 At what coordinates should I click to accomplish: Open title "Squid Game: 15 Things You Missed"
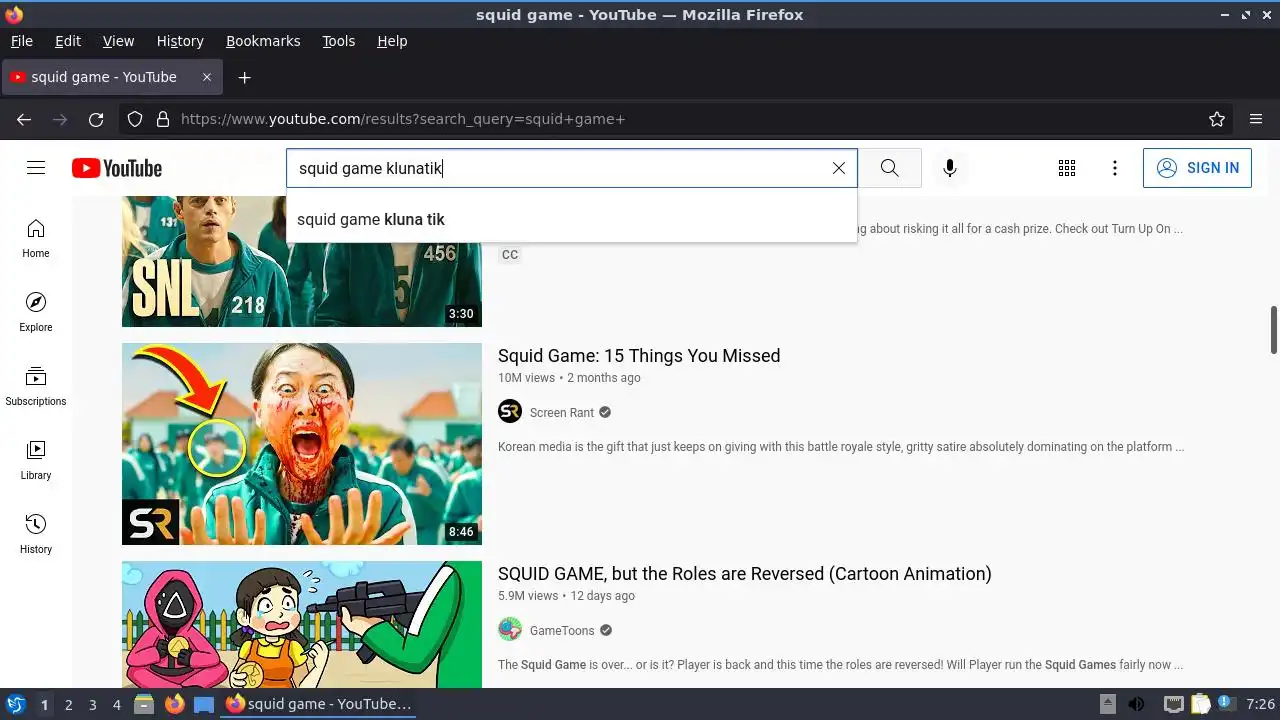(639, 356)
